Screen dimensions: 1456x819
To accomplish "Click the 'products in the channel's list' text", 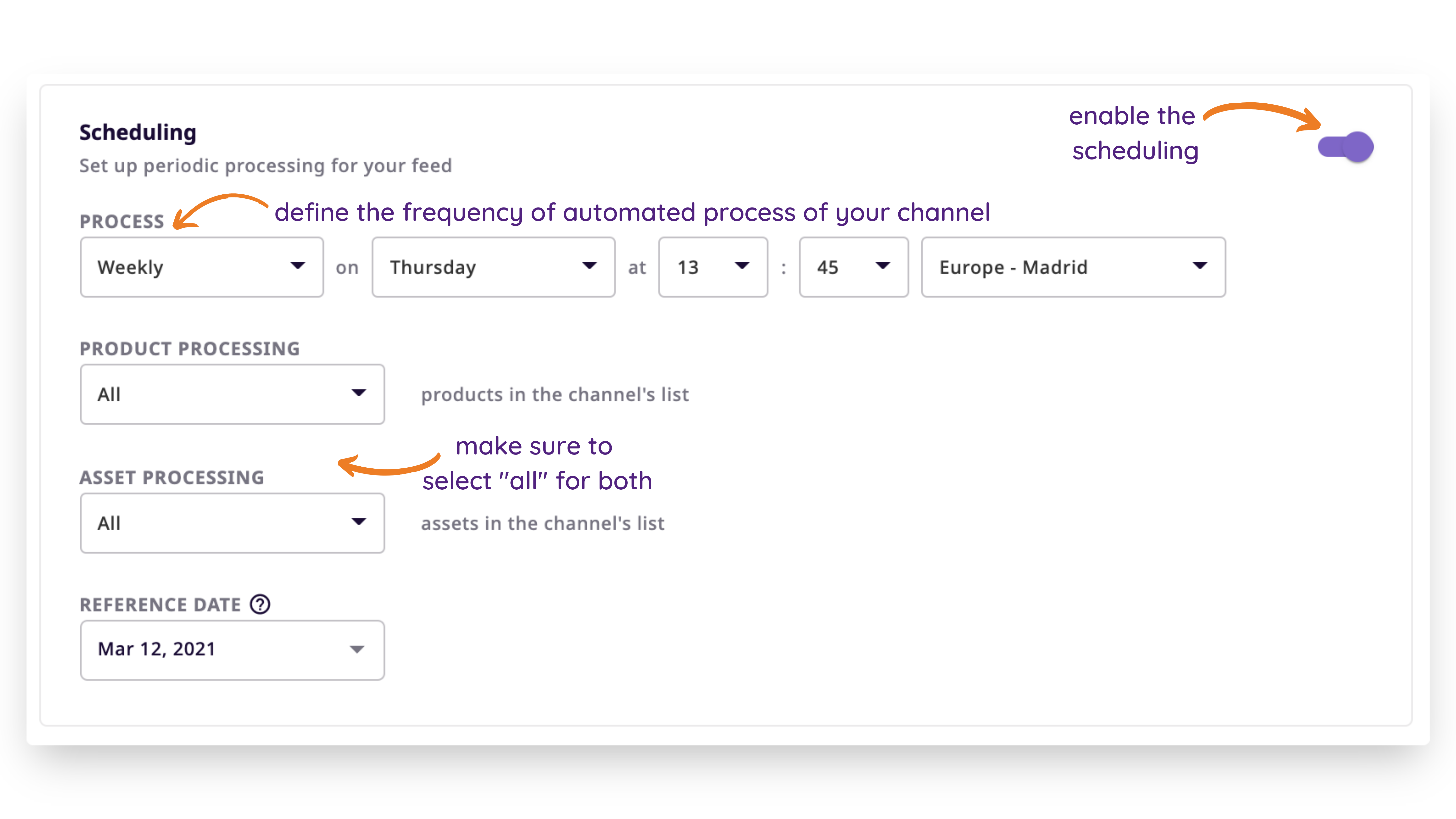I will 555,395.
